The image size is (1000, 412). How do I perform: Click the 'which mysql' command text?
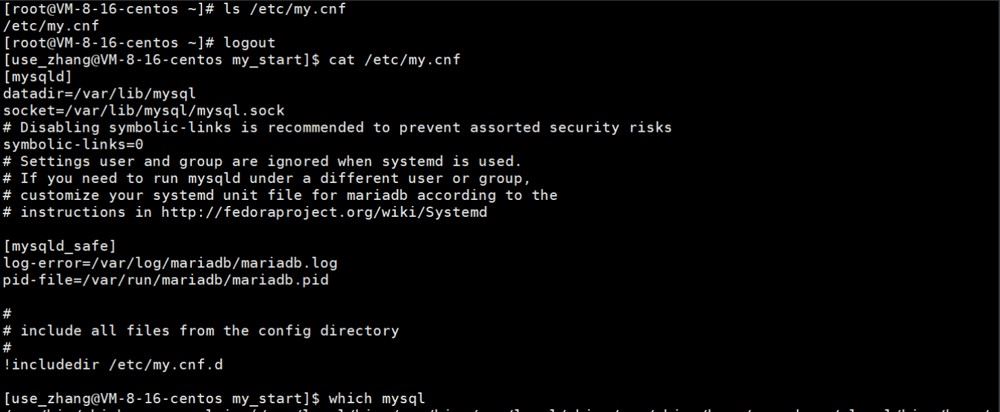click(376, 399)
